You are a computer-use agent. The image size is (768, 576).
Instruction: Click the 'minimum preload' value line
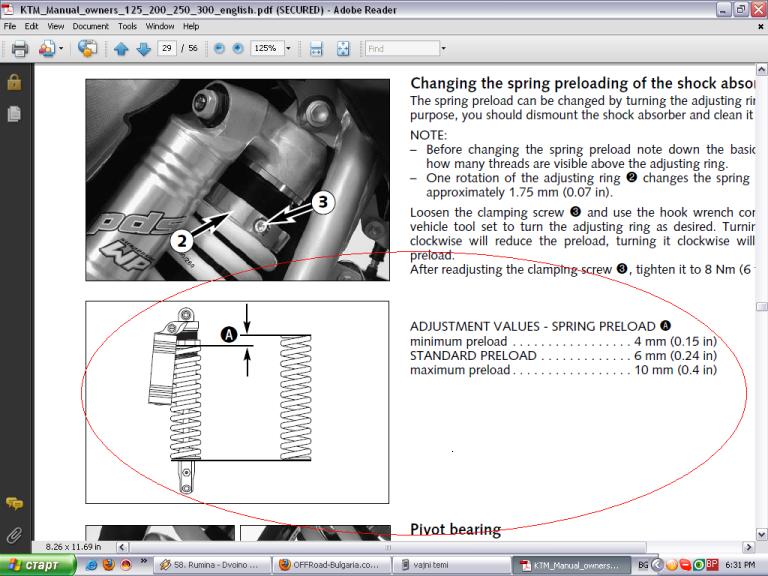click(563, 341)
